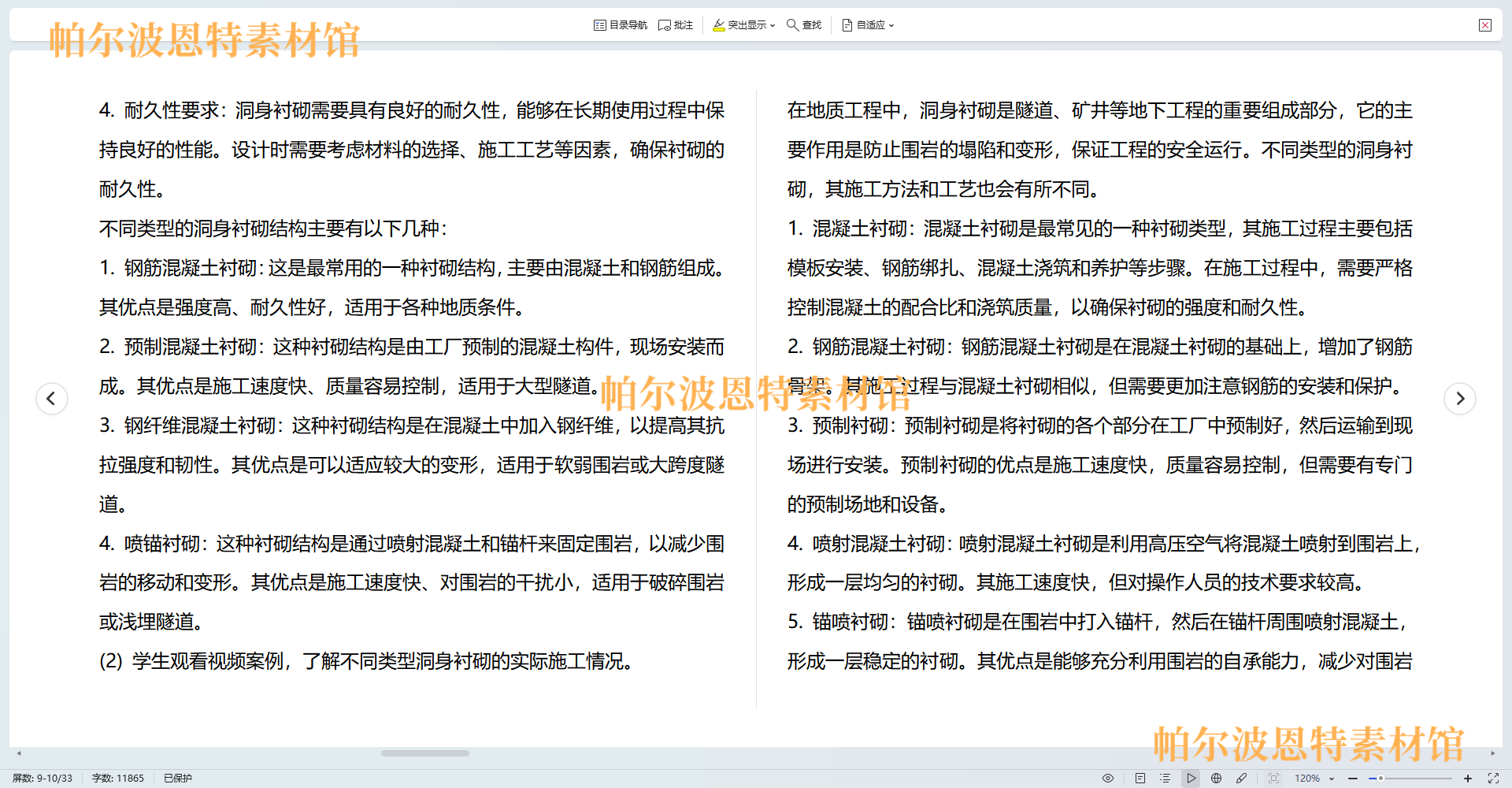Click the fit-to-page frame icon in status bar
Screen dimensions: 1512x788
point(1273,778)
